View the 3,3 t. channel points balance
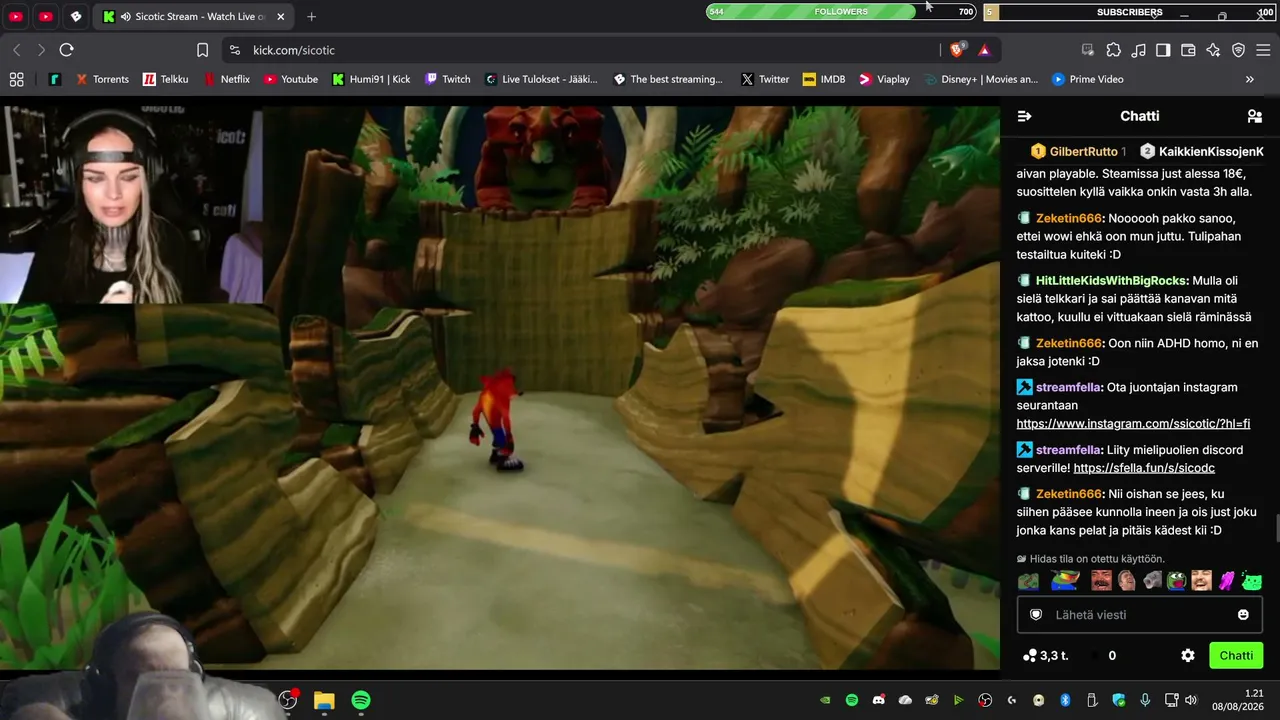Viewport: 1280px width, 720px height. [1046, 656]
